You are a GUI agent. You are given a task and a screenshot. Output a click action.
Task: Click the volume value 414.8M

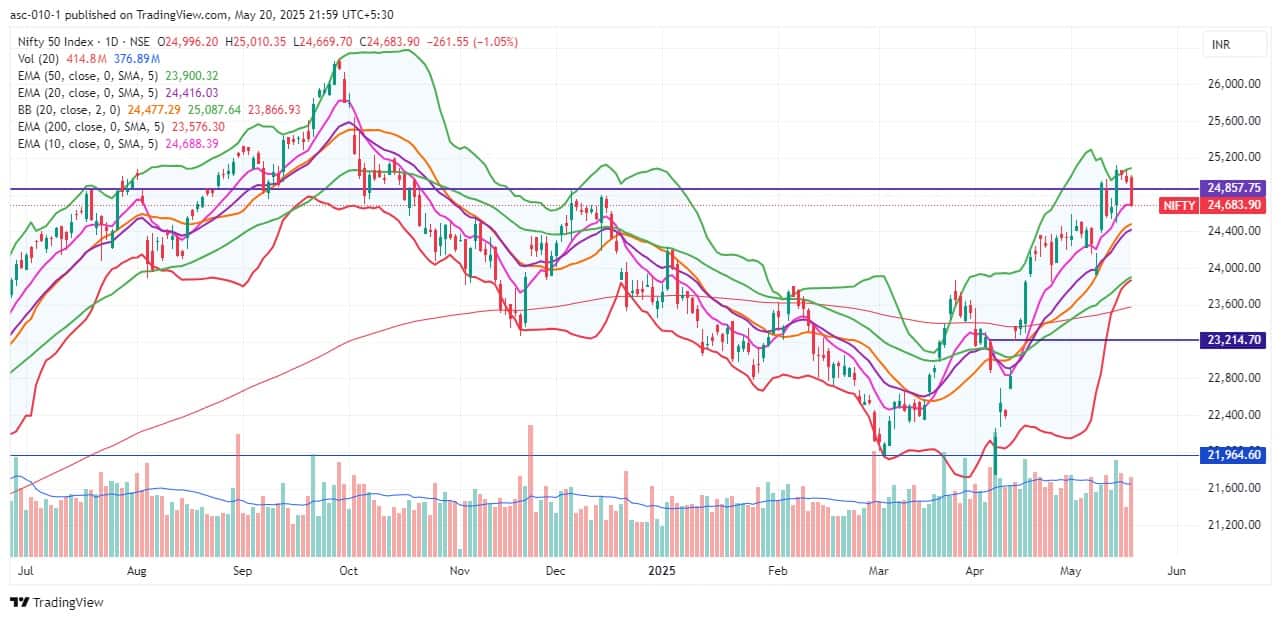coord(87,59)
